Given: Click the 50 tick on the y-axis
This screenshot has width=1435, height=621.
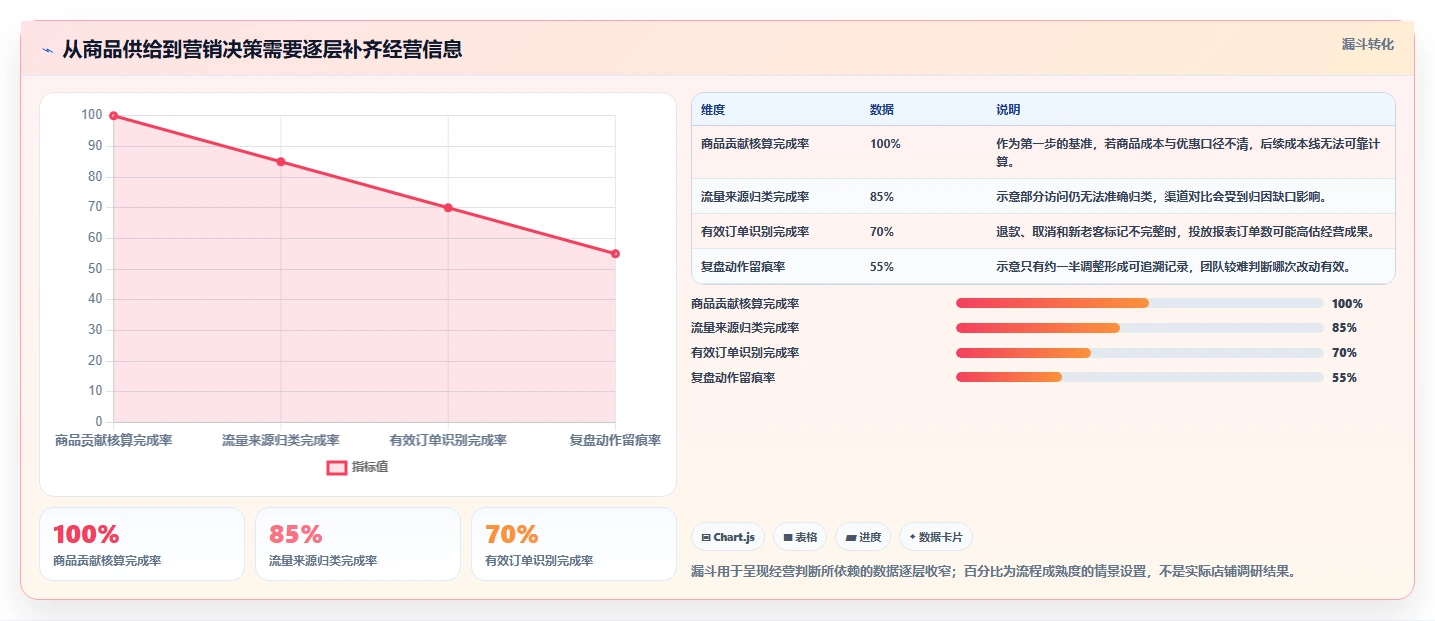Looking at the screenshot, I should pyautogui.click(x=95, y=269).
